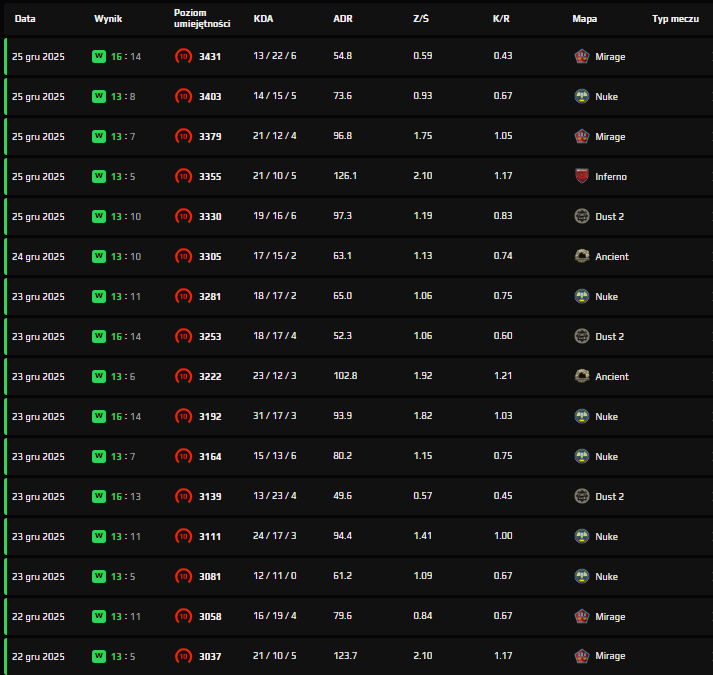Click the Typ meczu column header
The width and height of the screenshot is (713, 675).
[675, 19]
